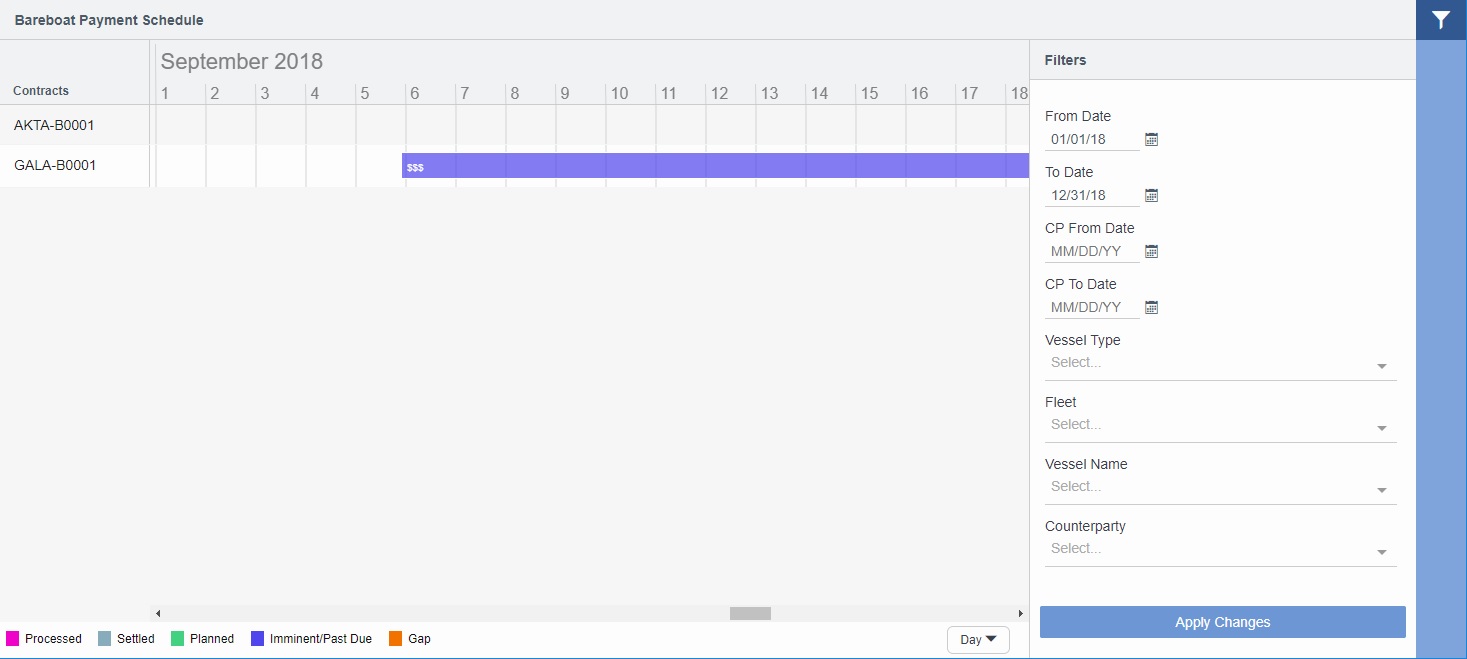The height and width of the screenshot is (659, 1467).
Task: Open the Day time-scale selector
Action: pyautogui.click(x=977, y=639)
